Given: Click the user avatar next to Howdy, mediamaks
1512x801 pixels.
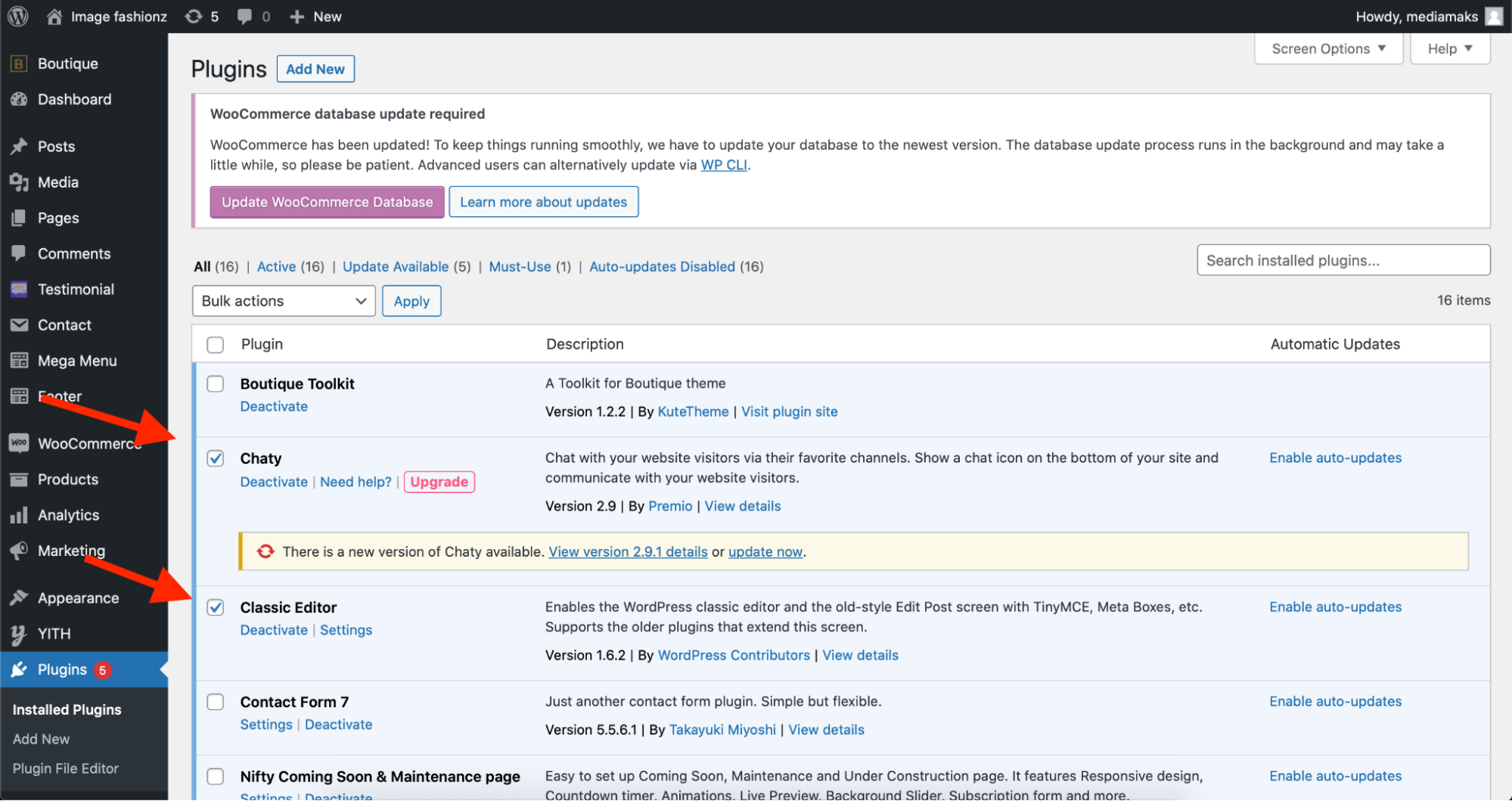Looking at the screenshot, I should tap(1493, 16).
